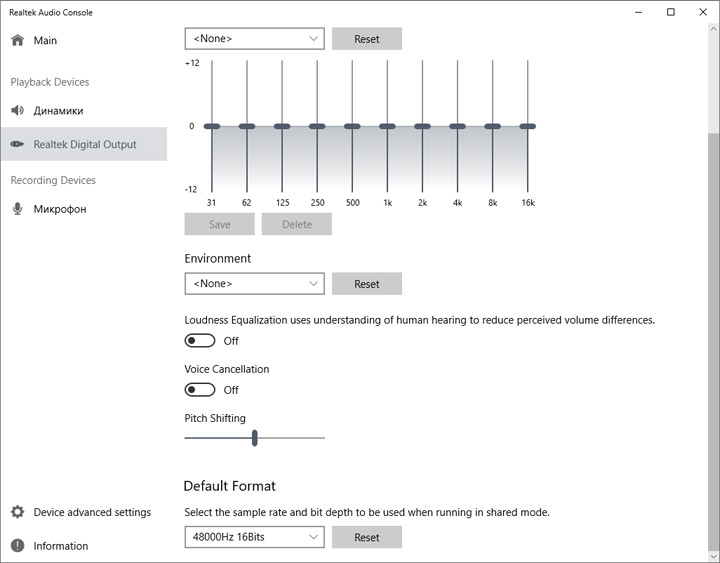This screenshot has width=720, height=563.
Task: Click the Default Format heading
Action: pos(230,486)
